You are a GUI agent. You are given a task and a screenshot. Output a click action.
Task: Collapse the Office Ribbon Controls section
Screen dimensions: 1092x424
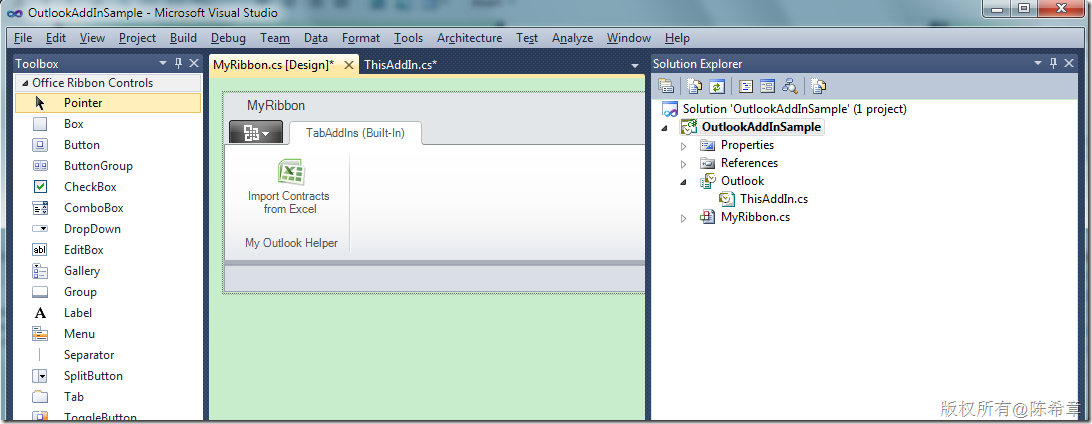click(24, 83)
